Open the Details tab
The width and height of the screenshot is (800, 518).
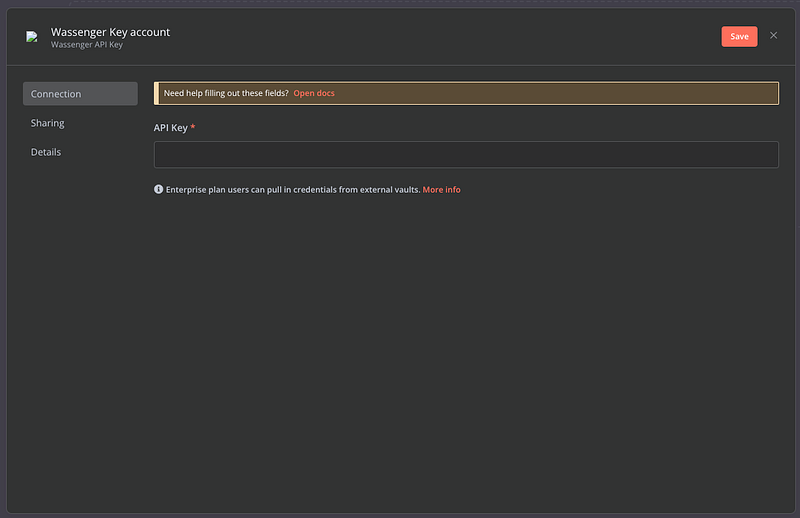coord(46,152)
